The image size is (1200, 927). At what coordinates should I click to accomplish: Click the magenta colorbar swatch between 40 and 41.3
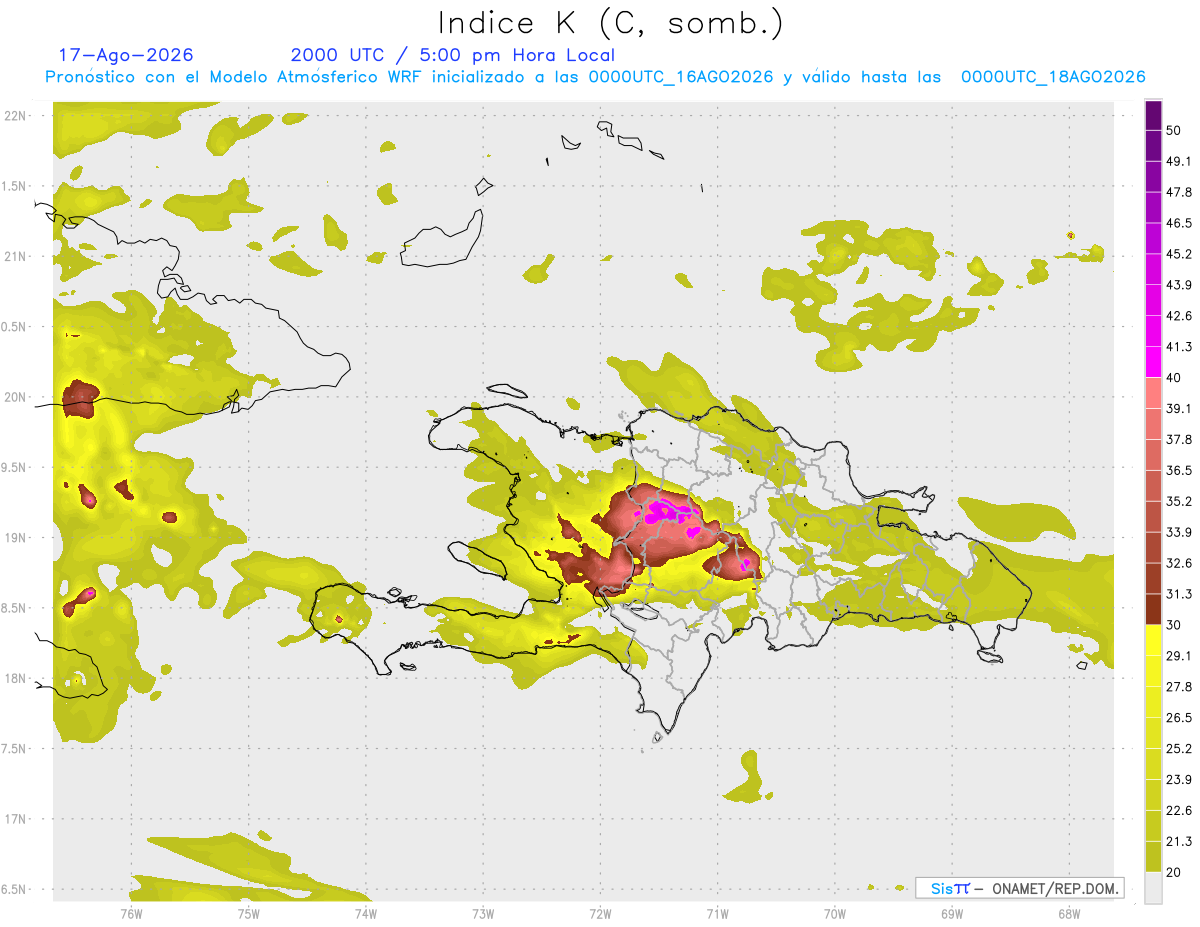[x=1153, y=362]
